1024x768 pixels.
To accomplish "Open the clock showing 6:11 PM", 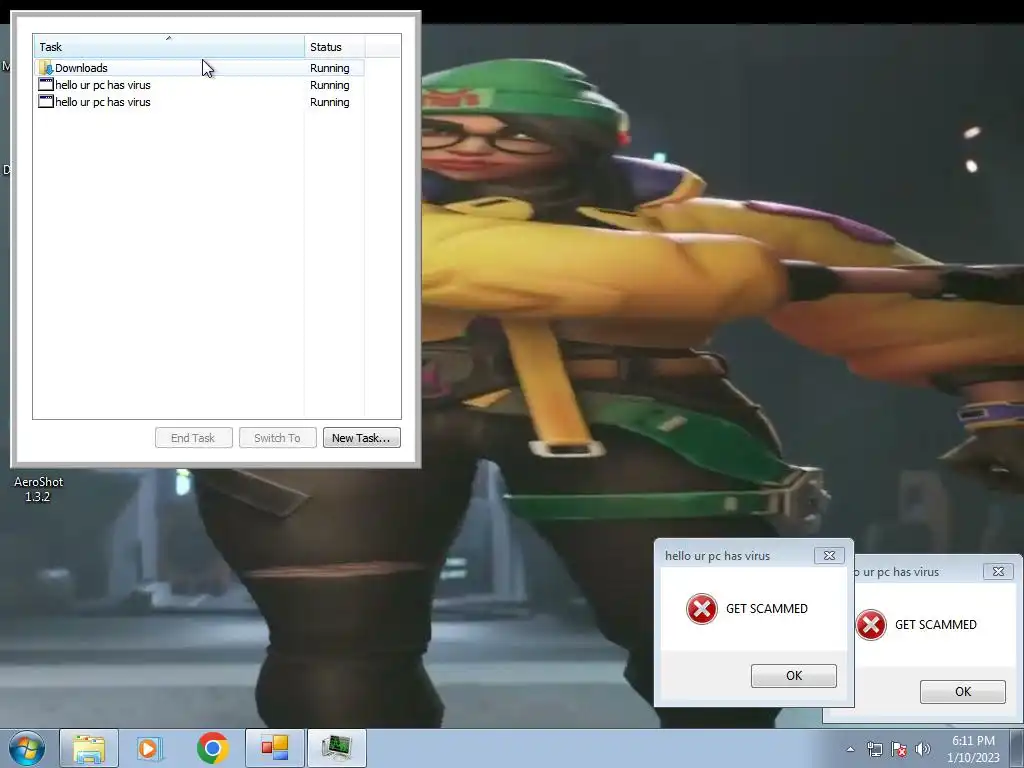I will 973,749.
